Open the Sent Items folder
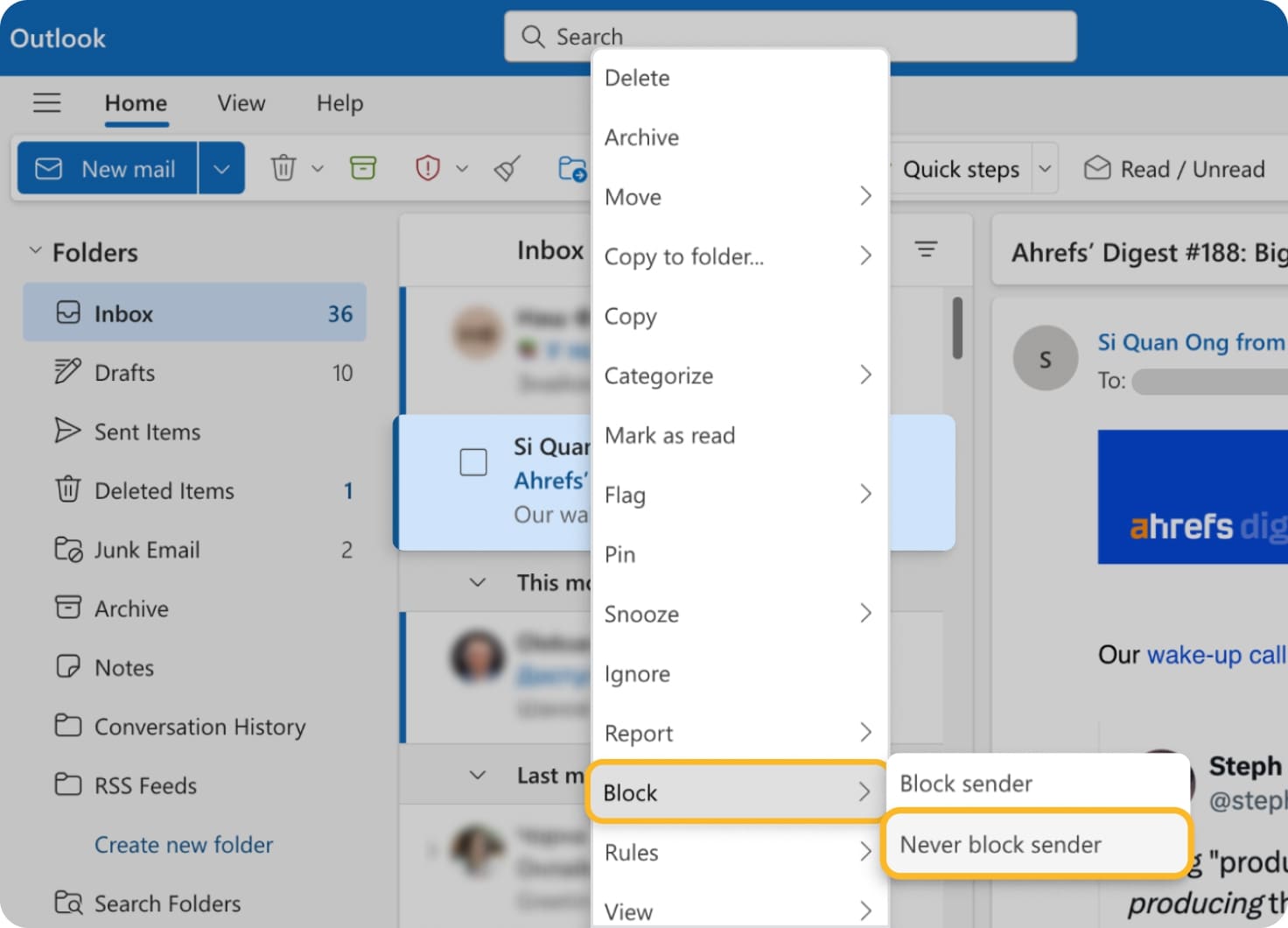 tap(194, 431)
